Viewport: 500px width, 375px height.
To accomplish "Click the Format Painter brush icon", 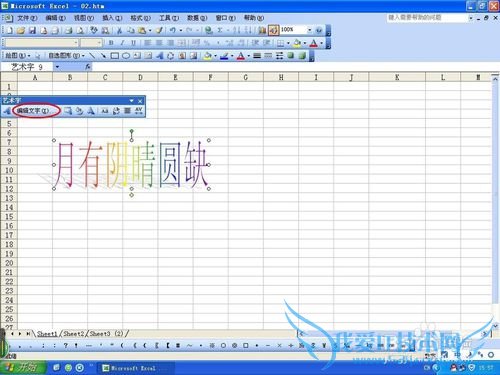I will coord(159,30).
